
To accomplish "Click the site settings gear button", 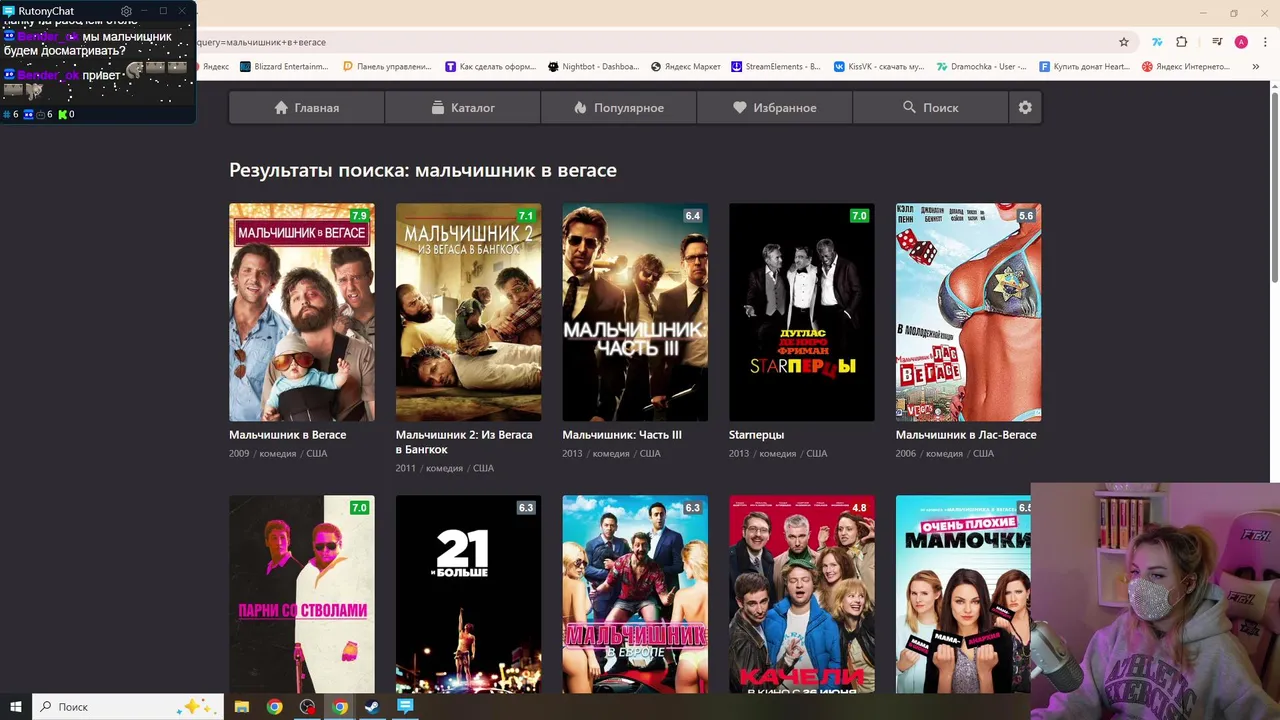I will pyautogui.click(x=1025, y=107).
